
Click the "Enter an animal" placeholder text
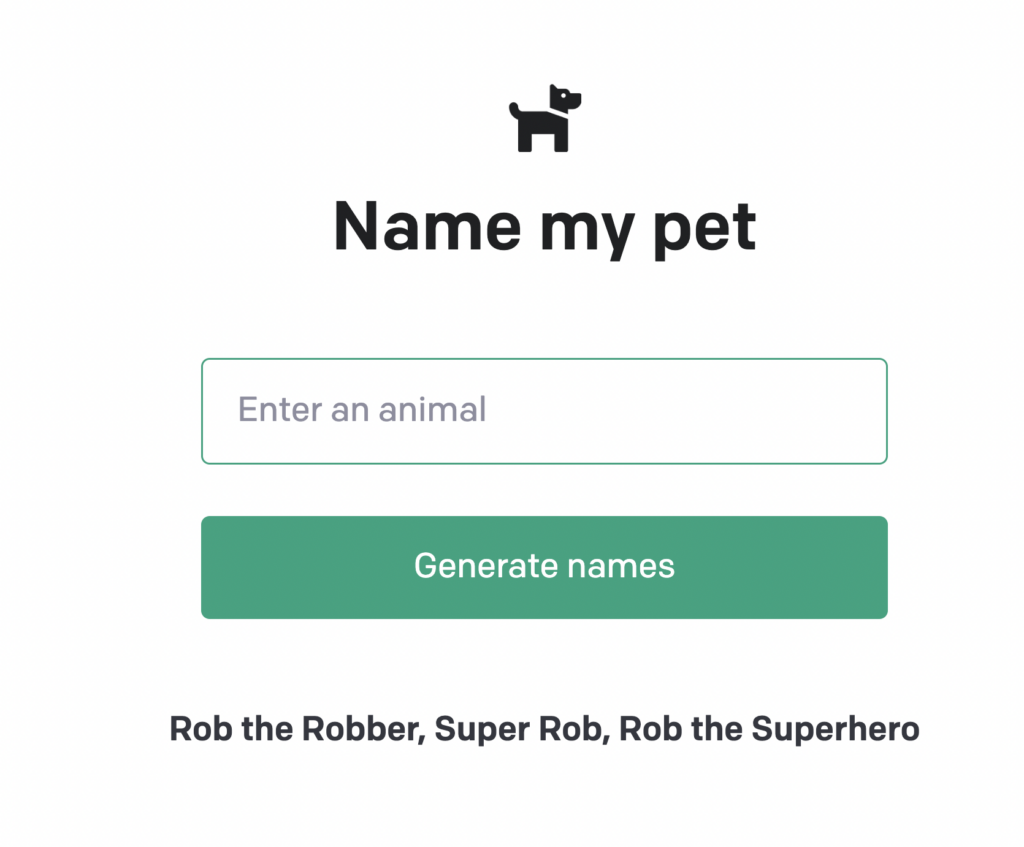(x=362, y=409)
